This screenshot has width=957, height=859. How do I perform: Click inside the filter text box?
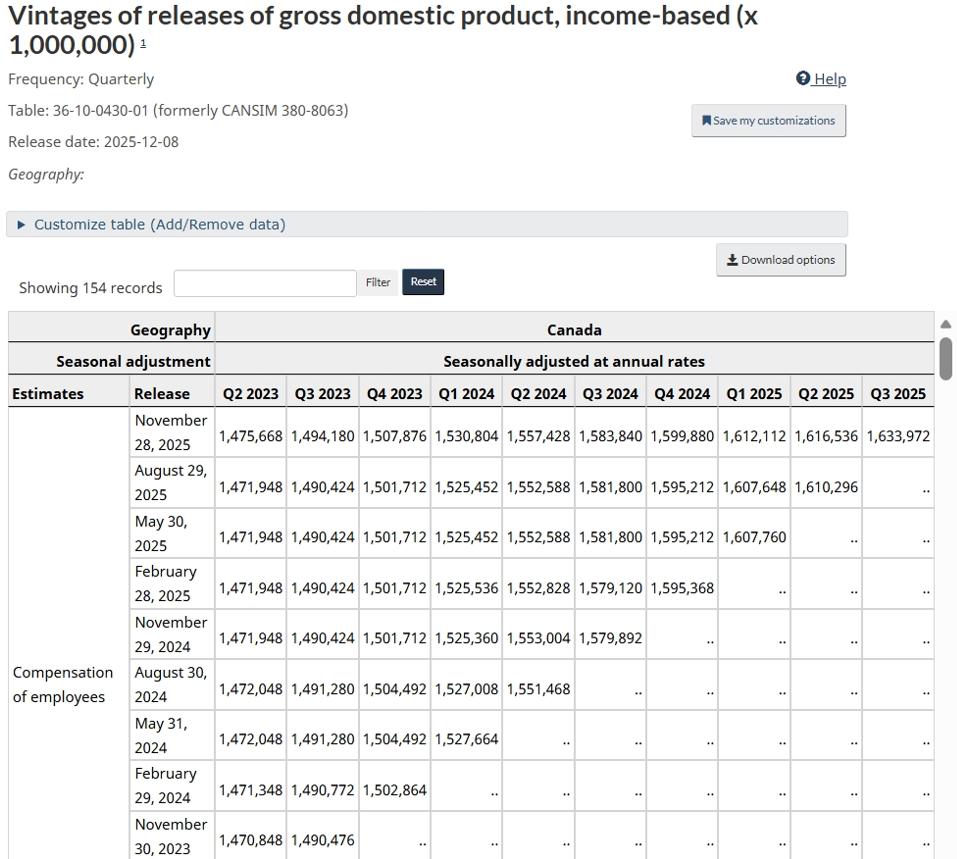(264, 282)
